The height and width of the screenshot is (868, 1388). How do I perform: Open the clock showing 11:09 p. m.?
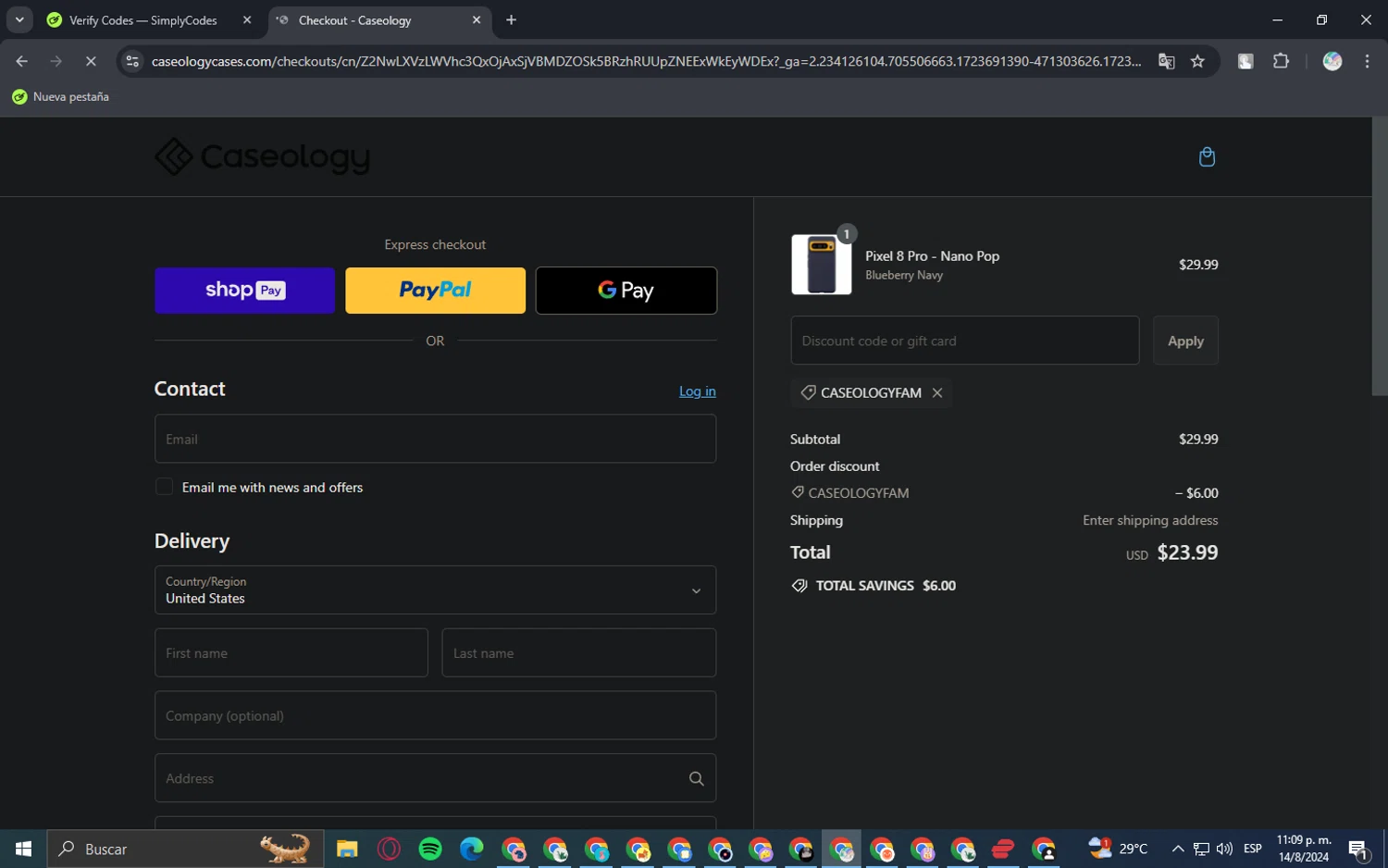coord(1304,849)
